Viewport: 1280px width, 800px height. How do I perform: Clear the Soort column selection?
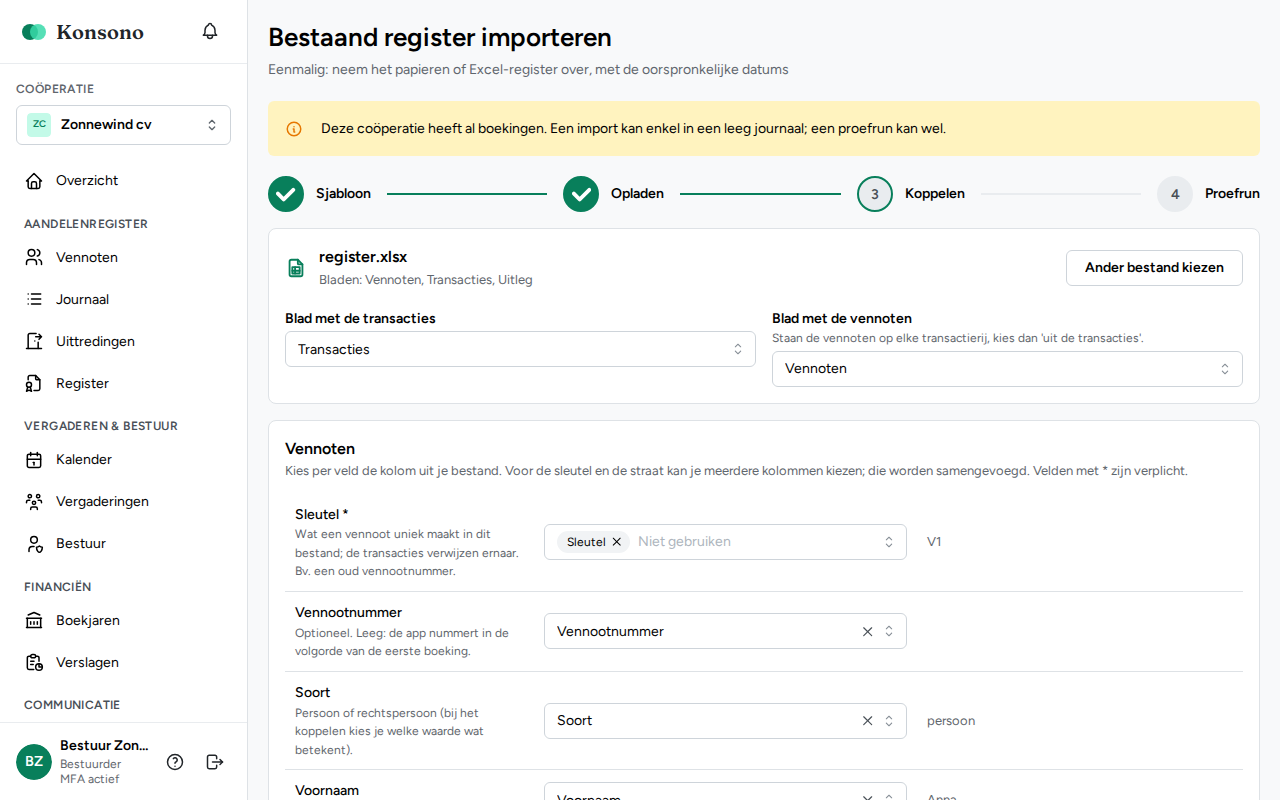click(867, 721)
